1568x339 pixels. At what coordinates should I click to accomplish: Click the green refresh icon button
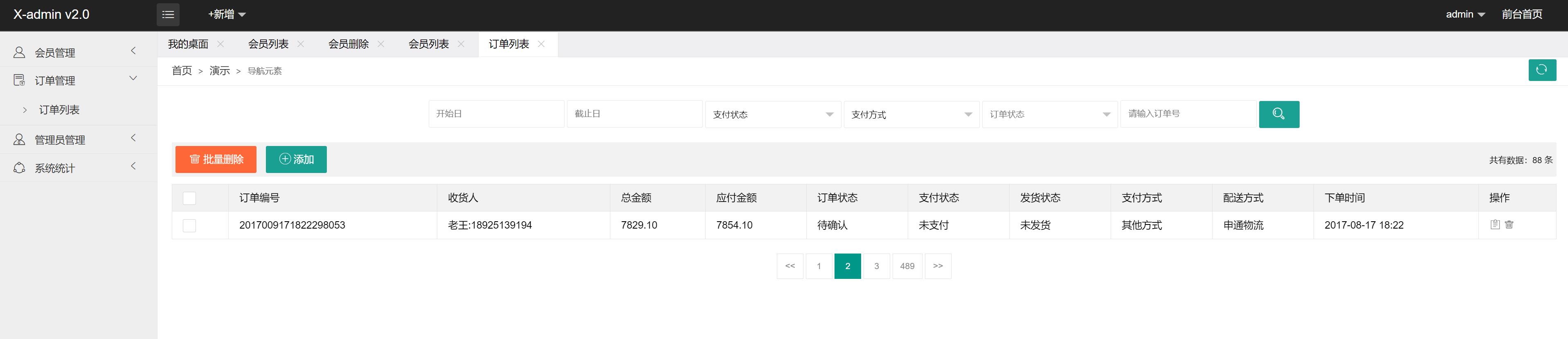pyautogui.click(x=1542, y=70)
